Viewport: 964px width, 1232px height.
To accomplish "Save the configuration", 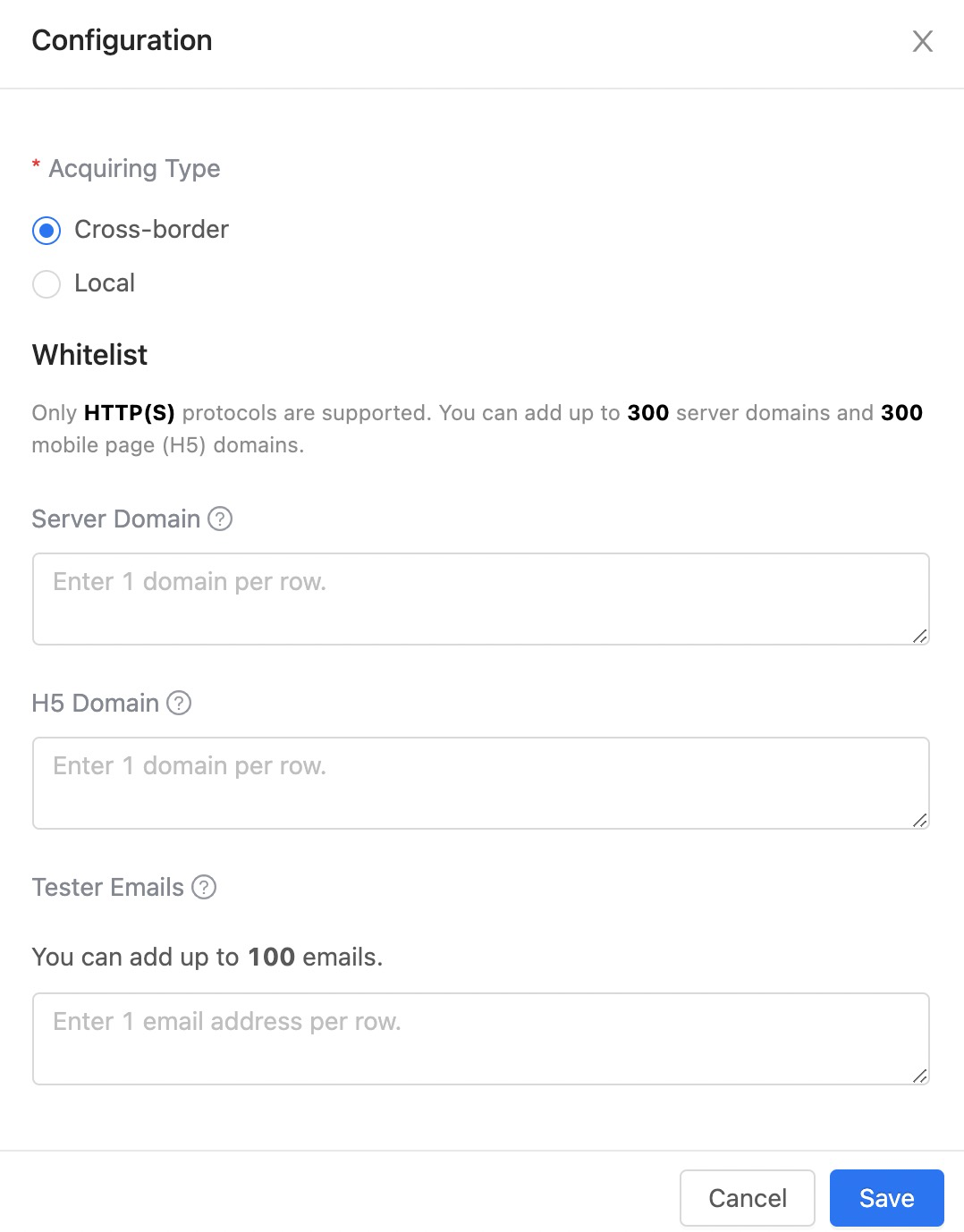I will [x=886, y=1198].
